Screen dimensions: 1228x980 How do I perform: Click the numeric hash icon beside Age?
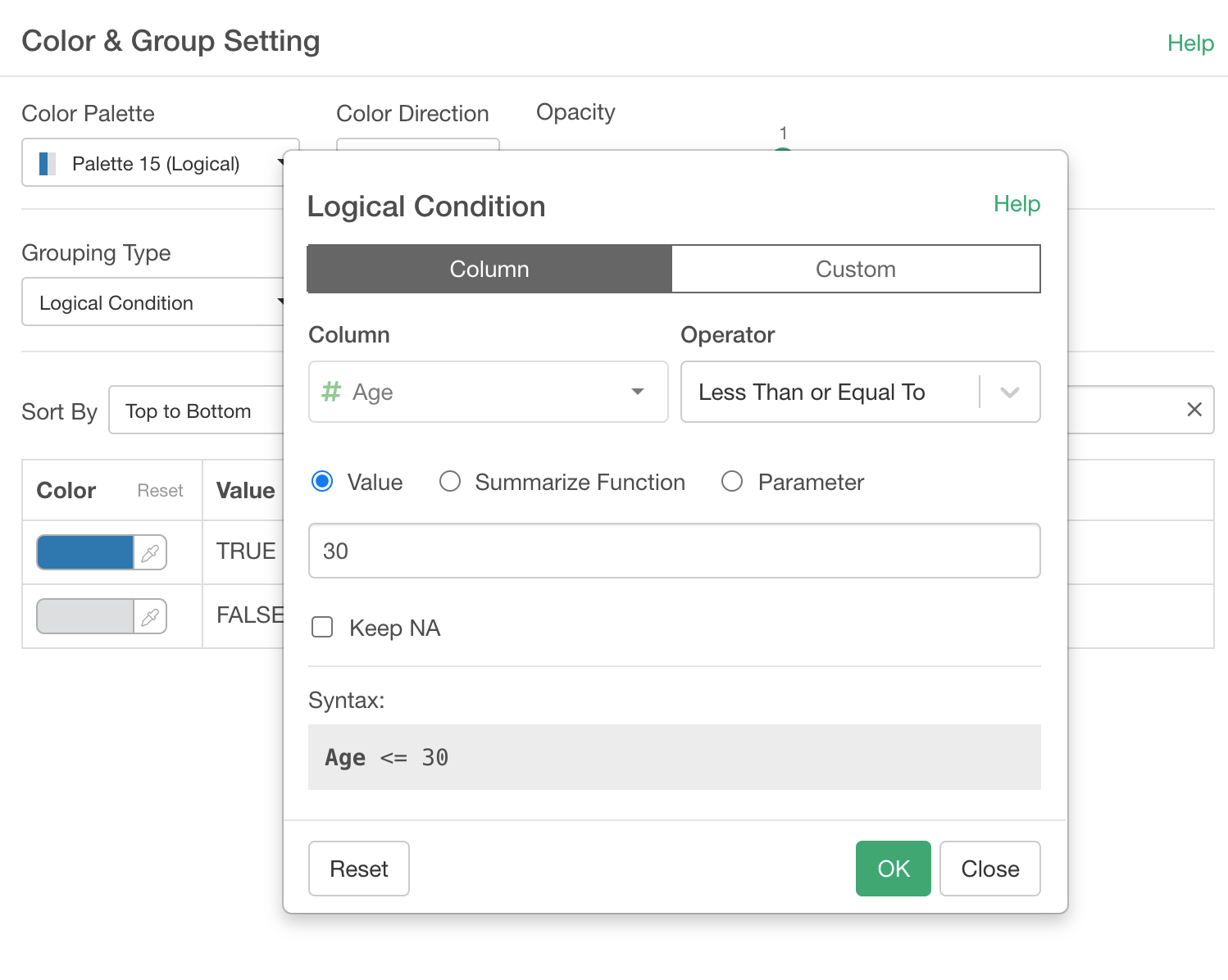(331, 392)
